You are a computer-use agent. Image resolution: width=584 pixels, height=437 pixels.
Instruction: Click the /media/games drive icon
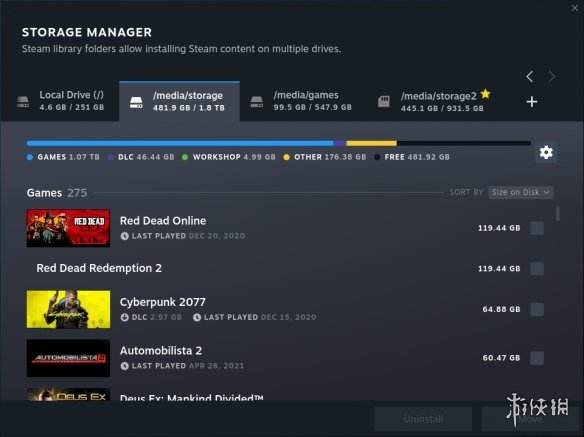pos(257,102)
